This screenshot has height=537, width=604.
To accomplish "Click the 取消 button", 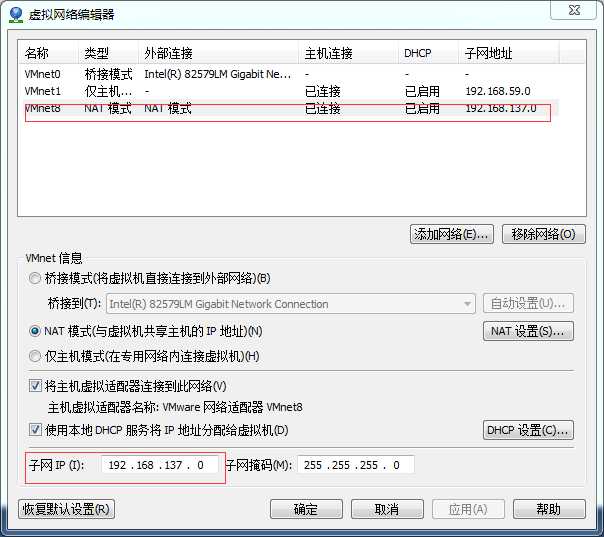I will [x=387, y=509].
